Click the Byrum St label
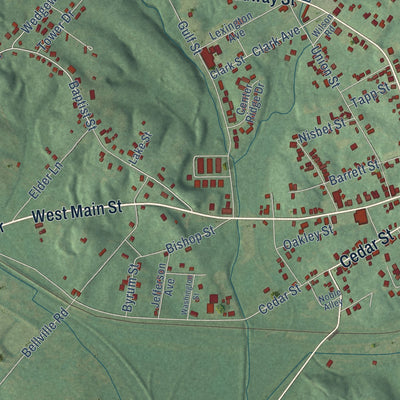Image resolution: width=400 pixels, height=400 pixels. coord(130,287)
